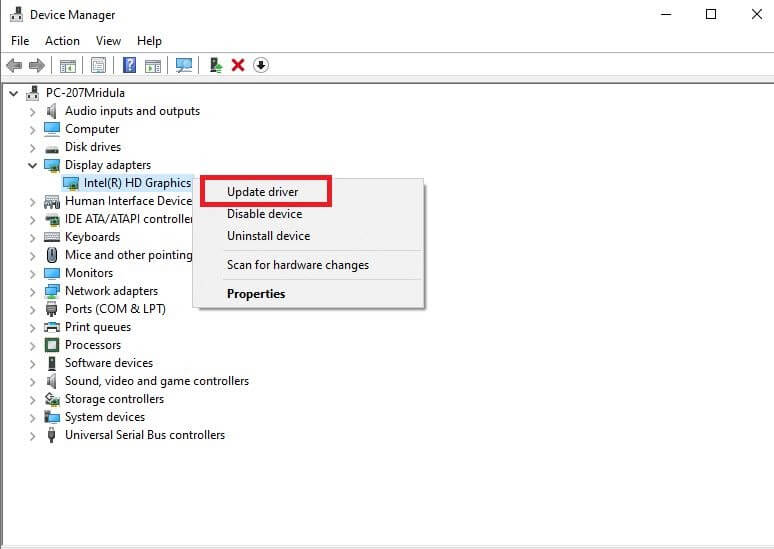Image resolution: width=774 pixels, height=549 pixels.
Task: Click show/hide console tree toolbar icon
Action: pos(68,65)
